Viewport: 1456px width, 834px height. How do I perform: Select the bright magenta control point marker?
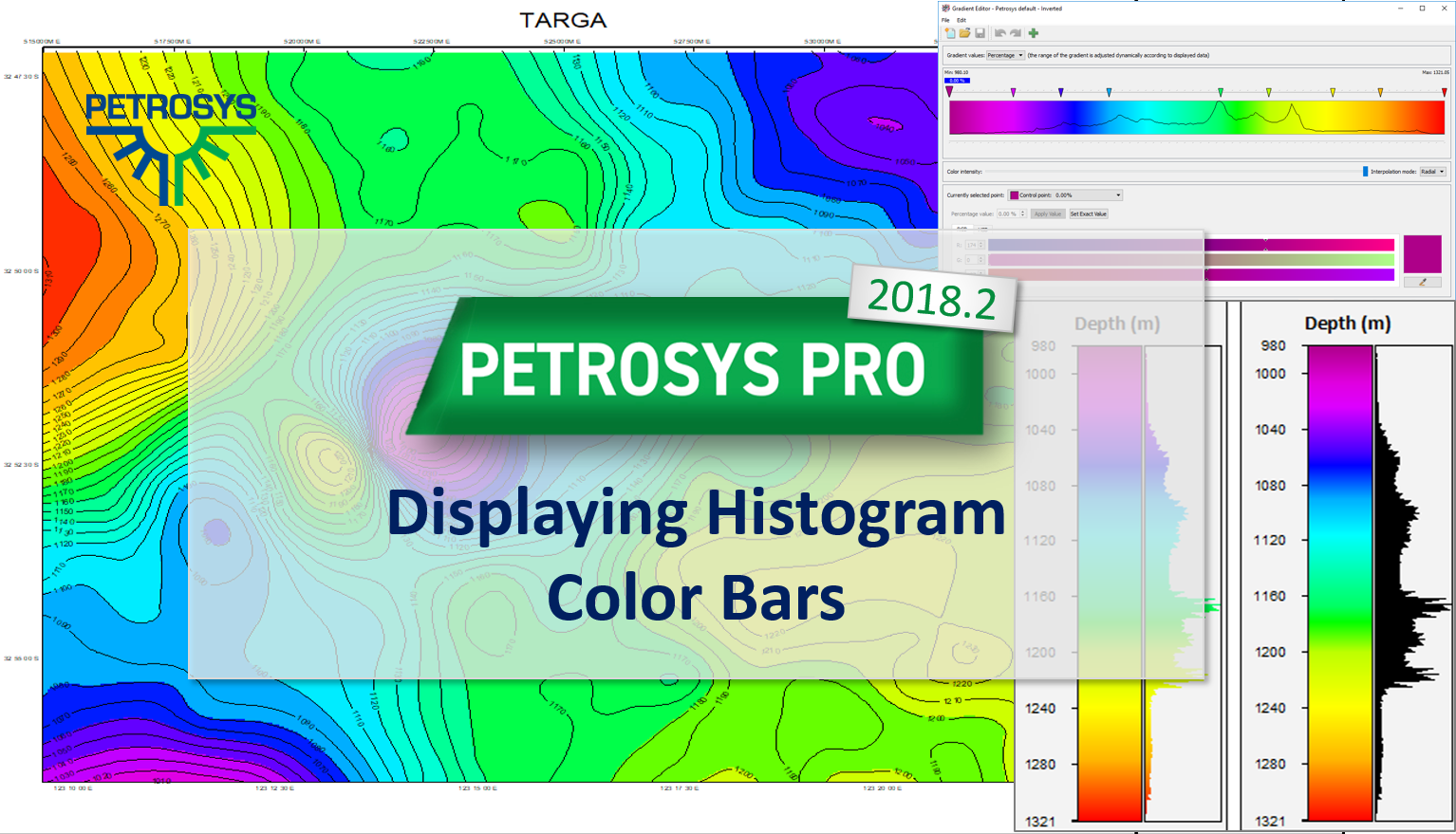pos(1014,93)
